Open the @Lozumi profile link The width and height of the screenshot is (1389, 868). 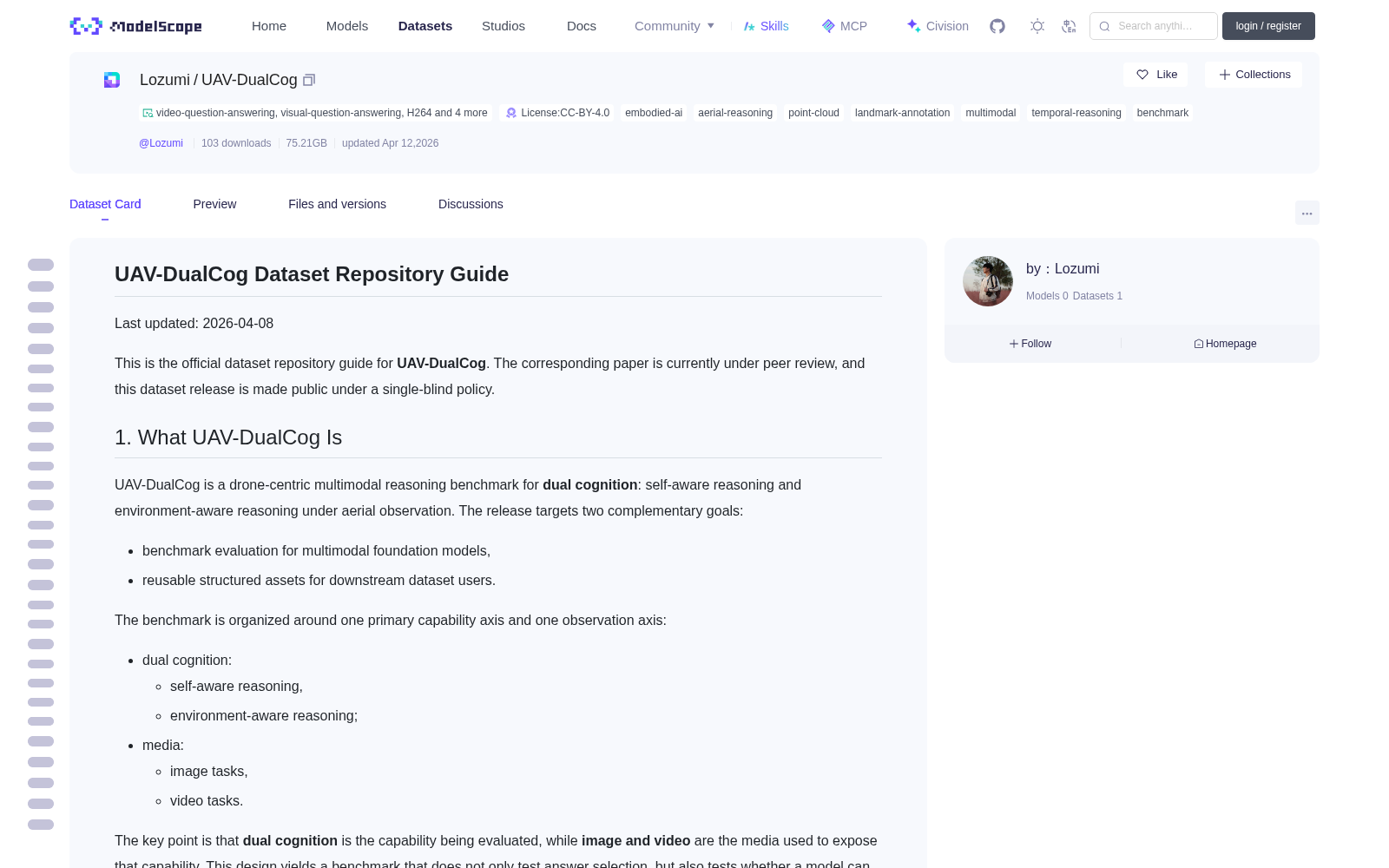click(161, 143)
